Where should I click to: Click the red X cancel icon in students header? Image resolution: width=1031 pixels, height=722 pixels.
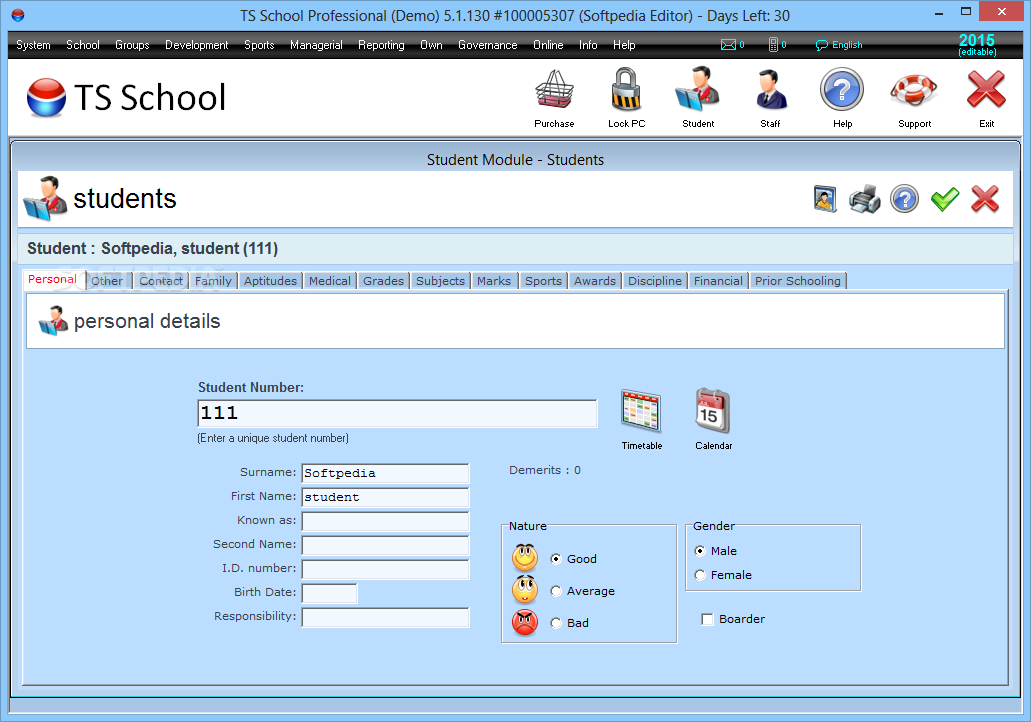click(985, 199)
